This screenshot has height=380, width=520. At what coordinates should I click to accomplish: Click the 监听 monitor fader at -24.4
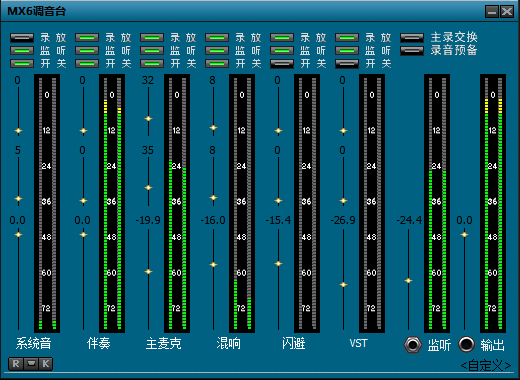tap(408, 281)
